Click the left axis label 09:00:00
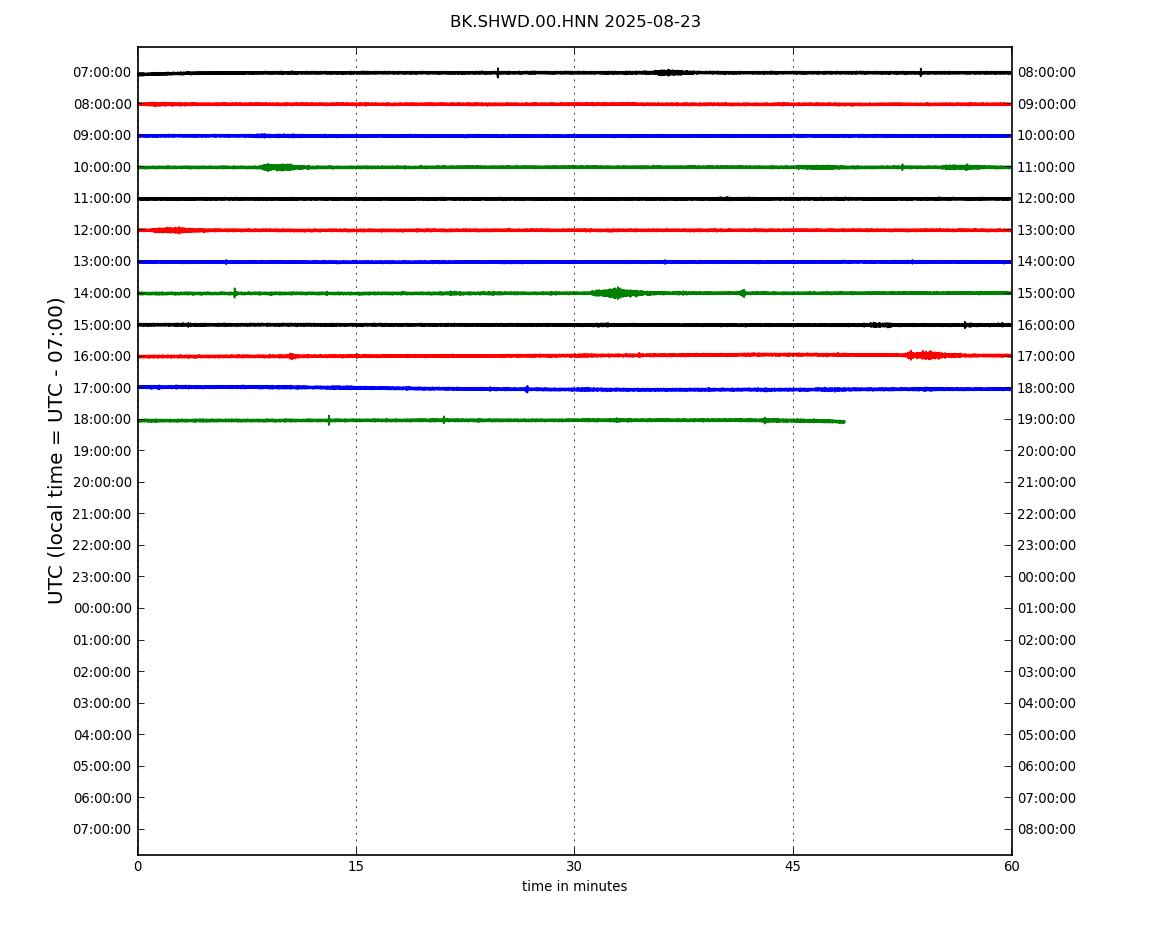This screenshot has height=950, width=1150. click(103, 136)
